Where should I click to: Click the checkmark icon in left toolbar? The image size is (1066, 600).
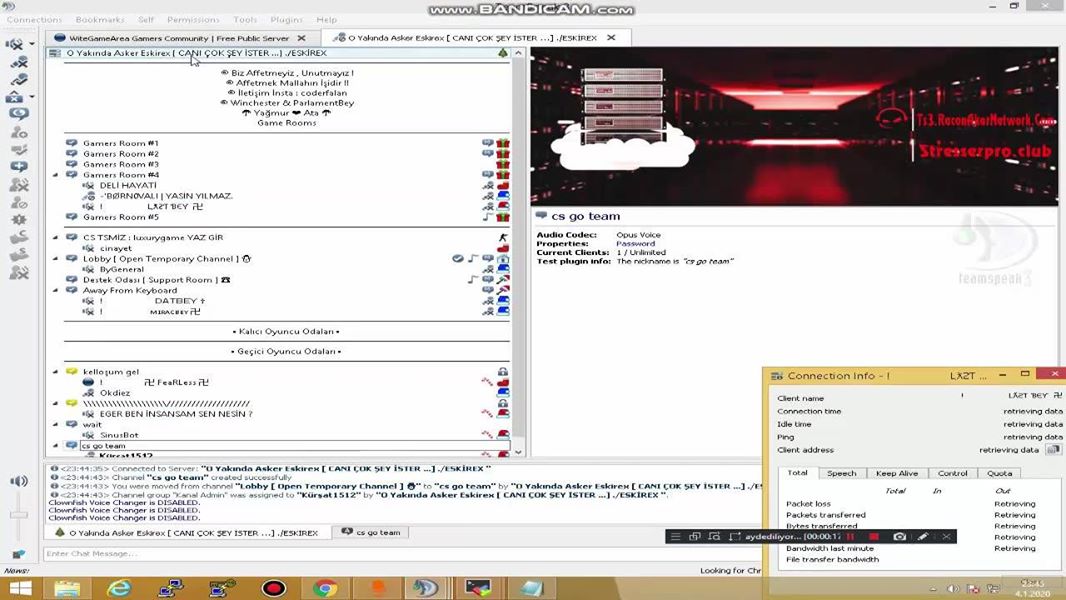(19, 149)
